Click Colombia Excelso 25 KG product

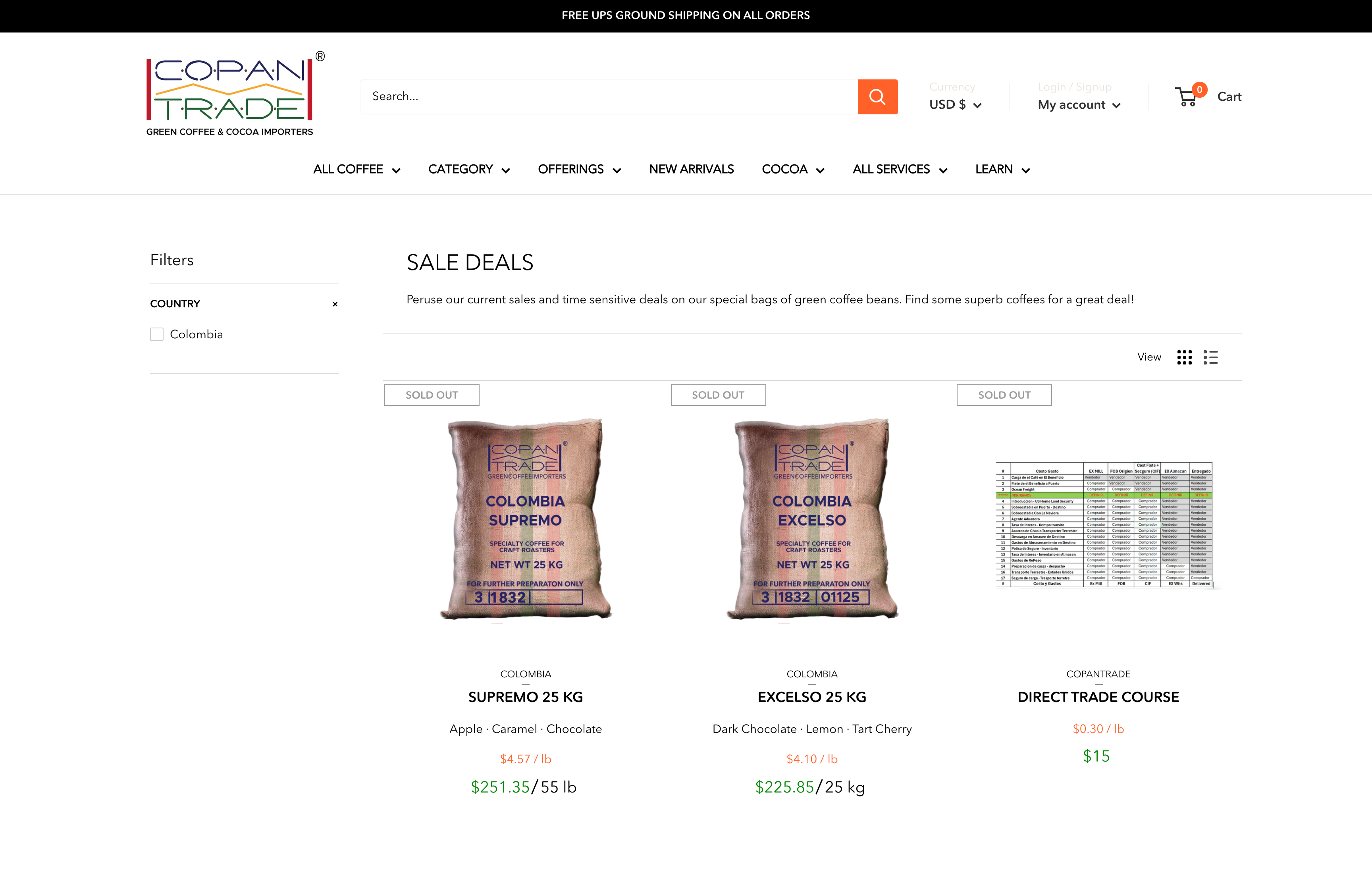click(x=811, y=696)
